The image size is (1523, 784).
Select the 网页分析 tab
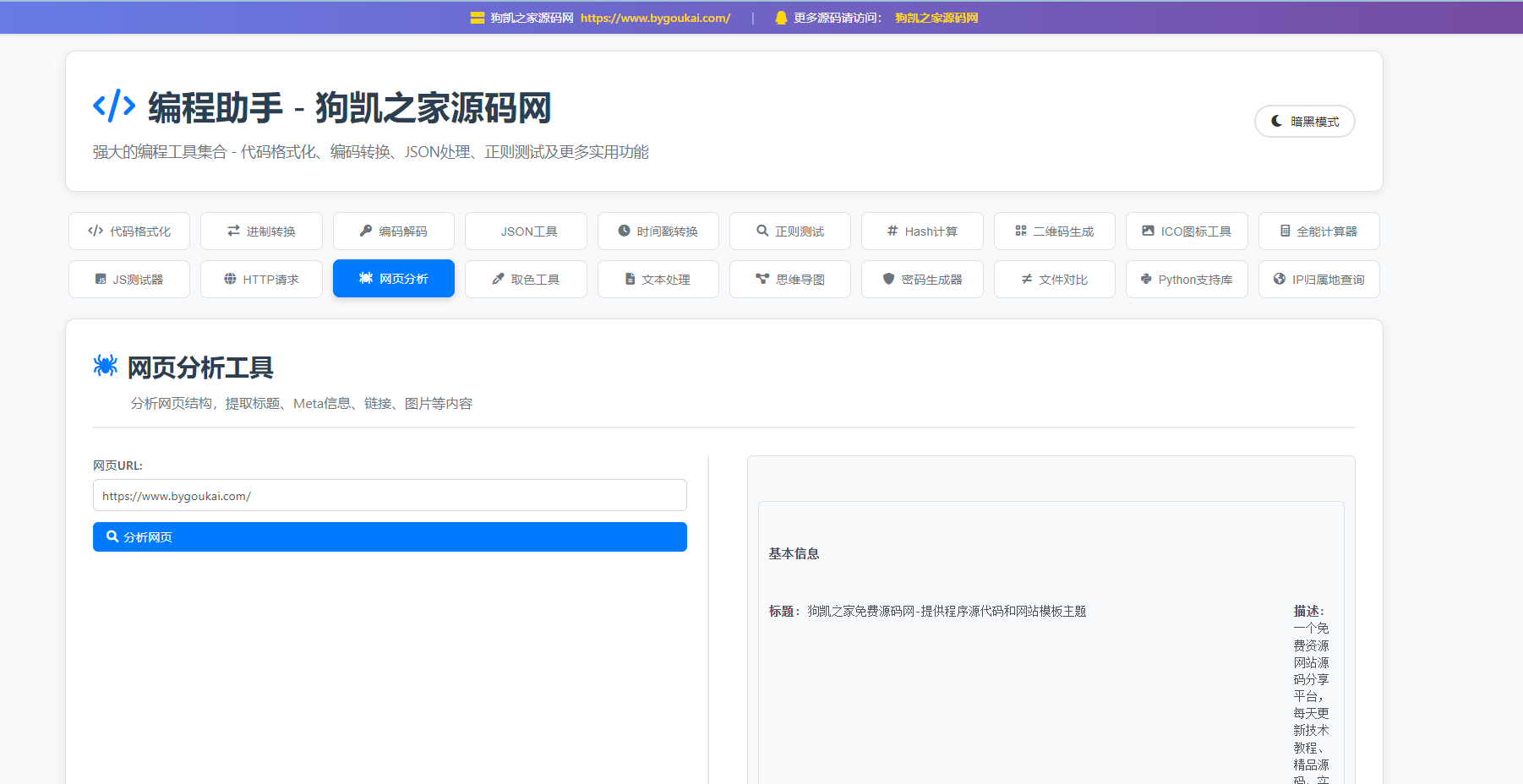[394, 279]
